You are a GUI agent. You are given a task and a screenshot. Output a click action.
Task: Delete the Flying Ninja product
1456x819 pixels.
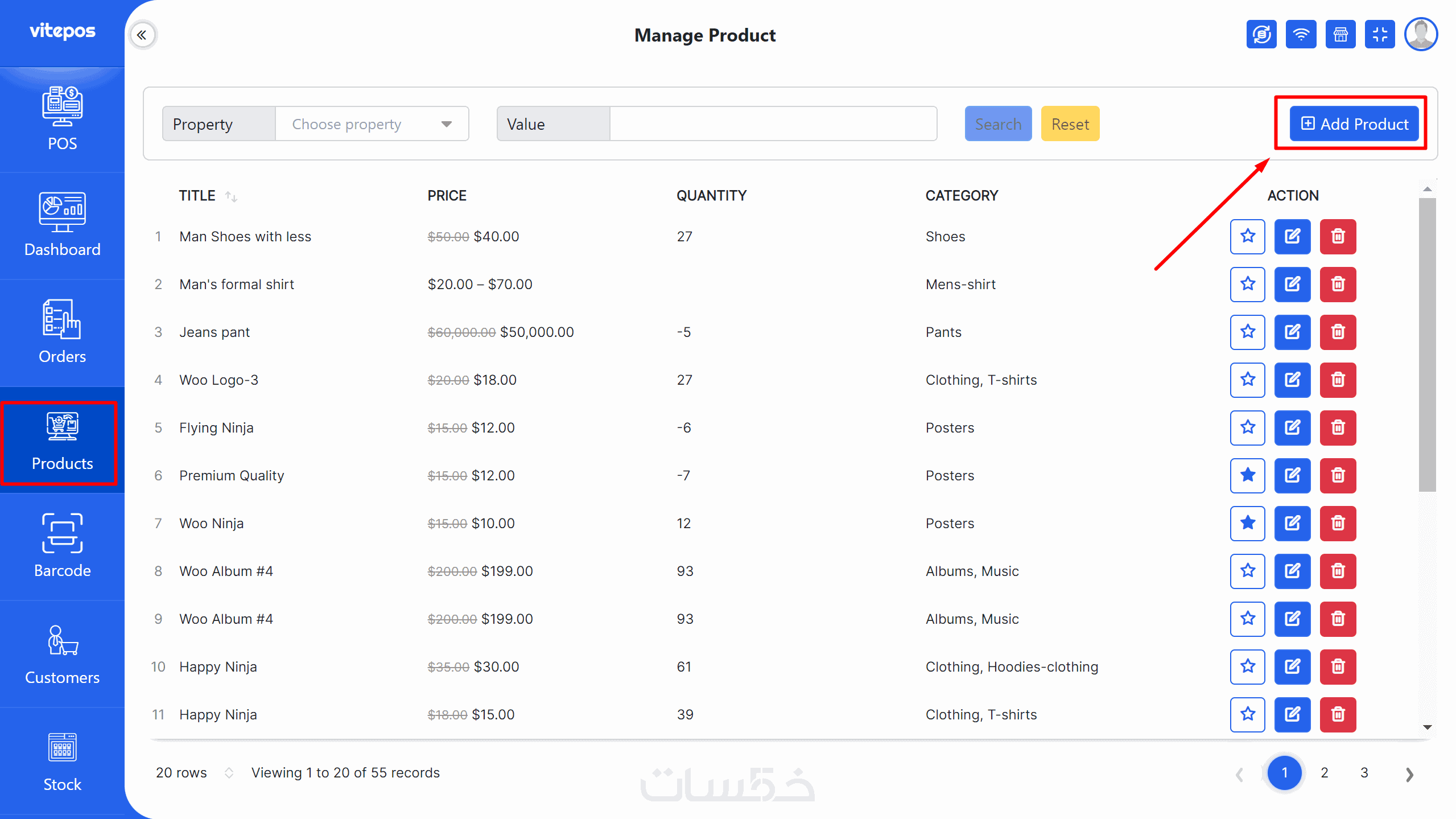tap(1338, 427)
